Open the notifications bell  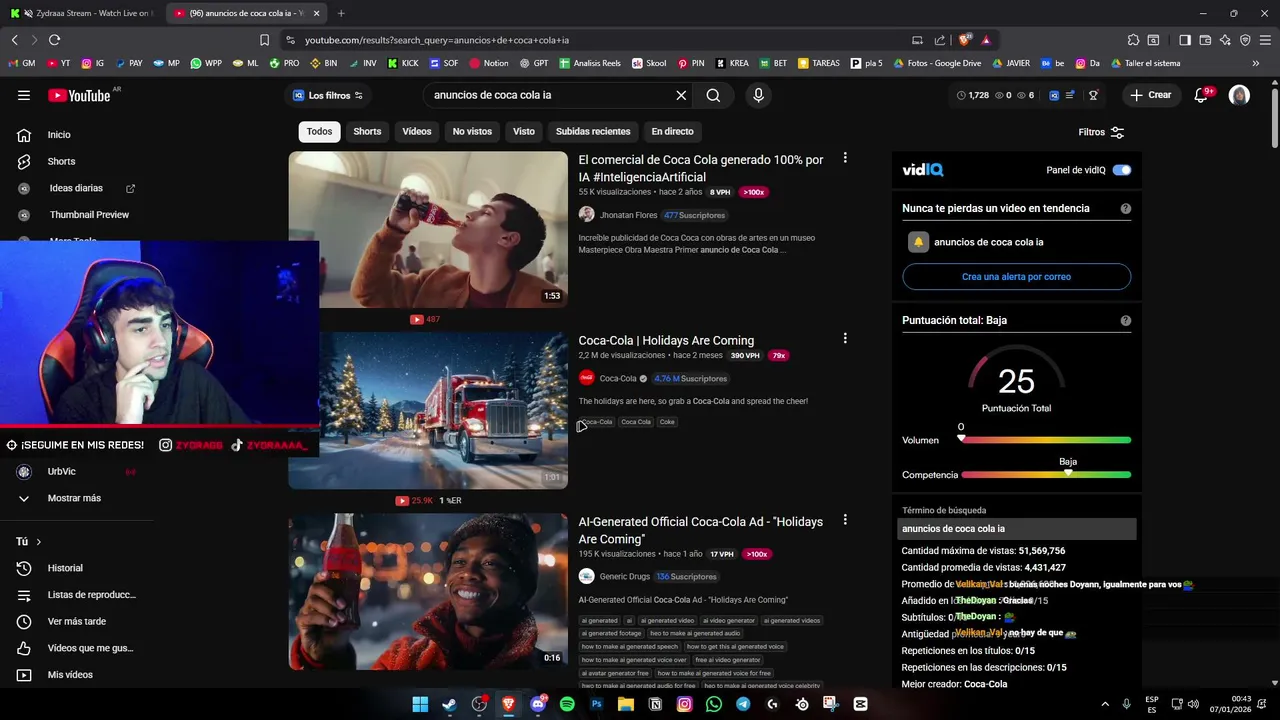click(1201, 95)
